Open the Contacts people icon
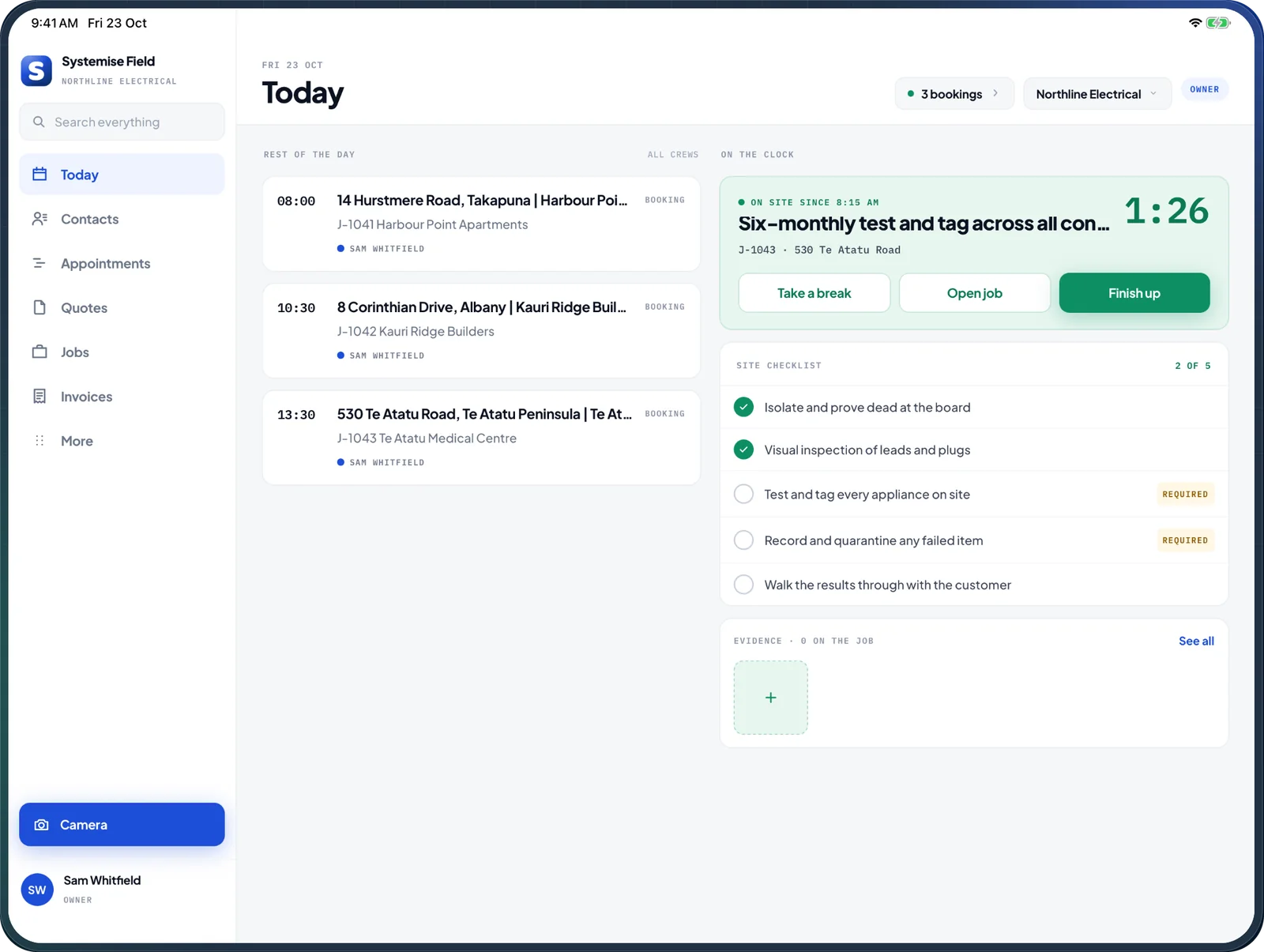The image size is (1264, 952). [x=39, y=219]
